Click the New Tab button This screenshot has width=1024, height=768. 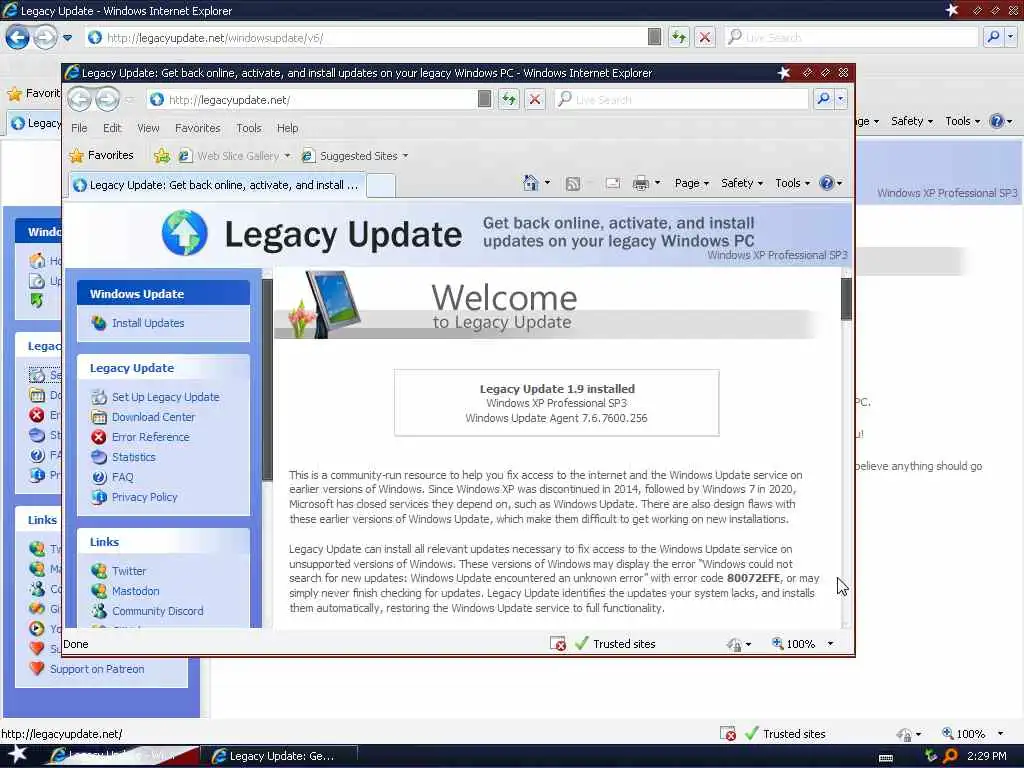[x=381, y=185]
